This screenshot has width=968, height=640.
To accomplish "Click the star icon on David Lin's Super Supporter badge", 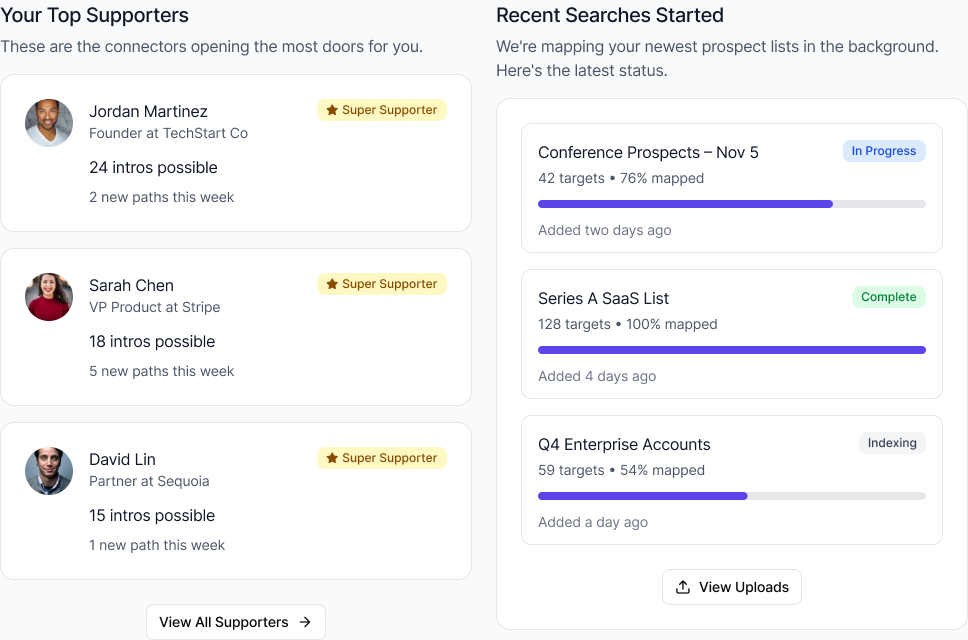I will tap(331, 458).
